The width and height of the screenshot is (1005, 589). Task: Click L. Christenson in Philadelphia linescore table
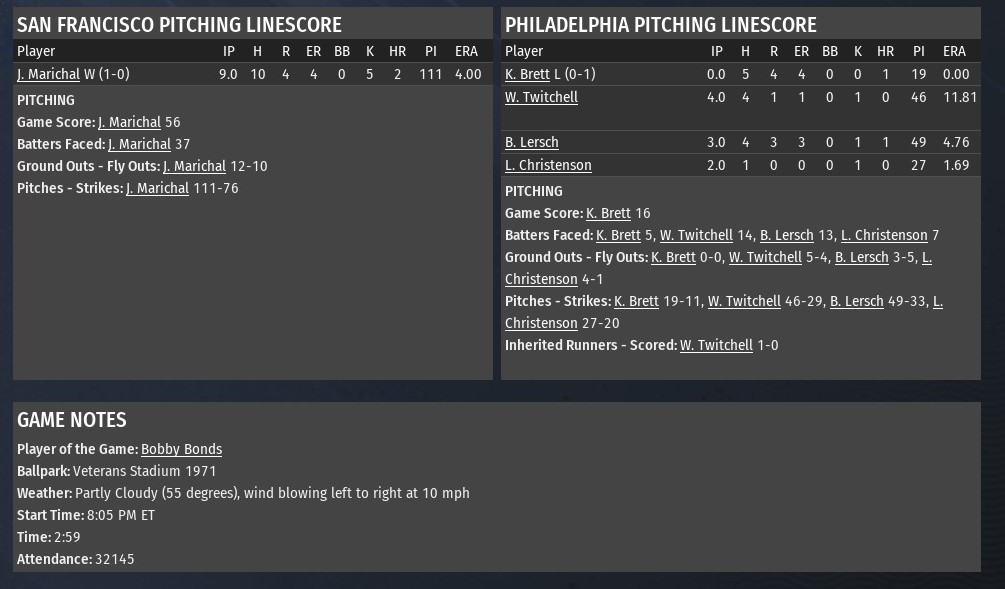pos(548,165)
